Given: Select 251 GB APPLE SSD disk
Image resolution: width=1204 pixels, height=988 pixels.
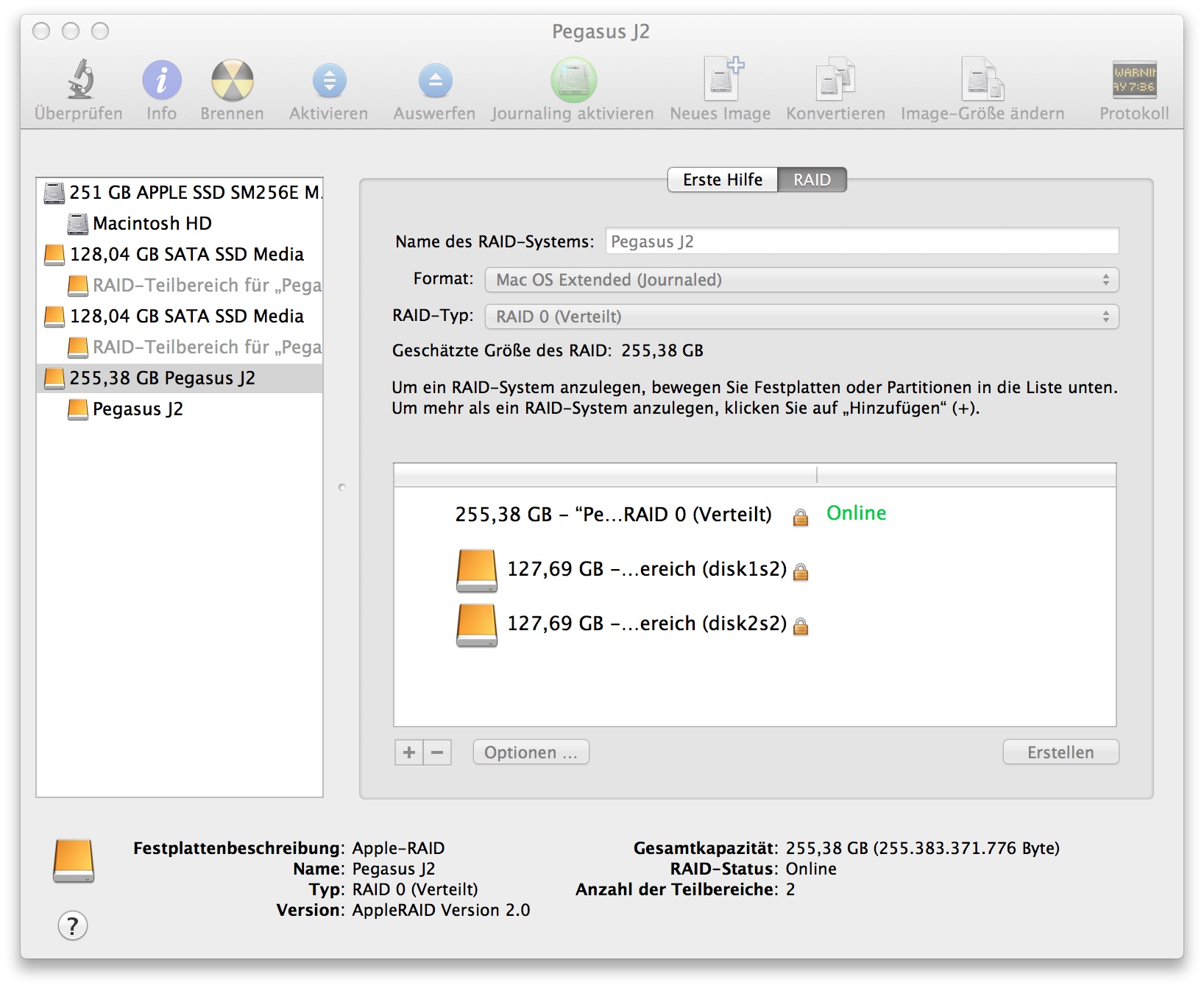Looking at the screenshot, I should coord(180,192).
